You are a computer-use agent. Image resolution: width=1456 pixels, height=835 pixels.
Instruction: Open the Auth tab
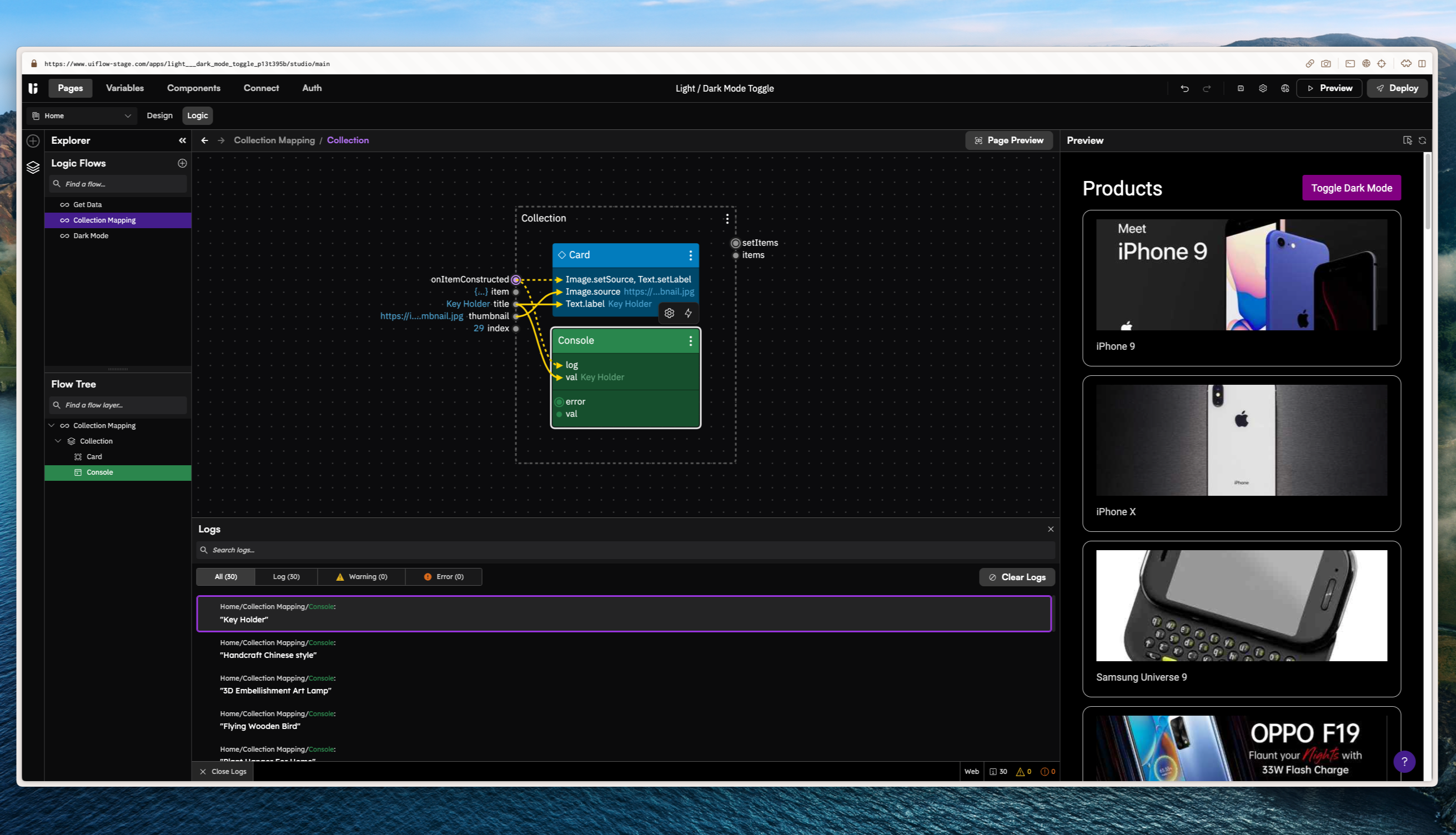(312, 88)
